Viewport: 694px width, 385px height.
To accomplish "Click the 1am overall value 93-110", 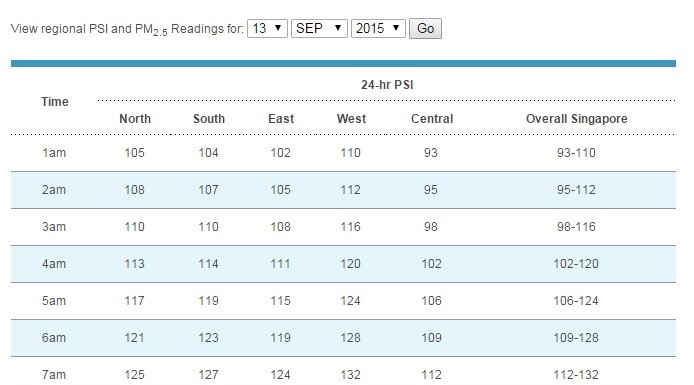I will (x=576, y=153).
